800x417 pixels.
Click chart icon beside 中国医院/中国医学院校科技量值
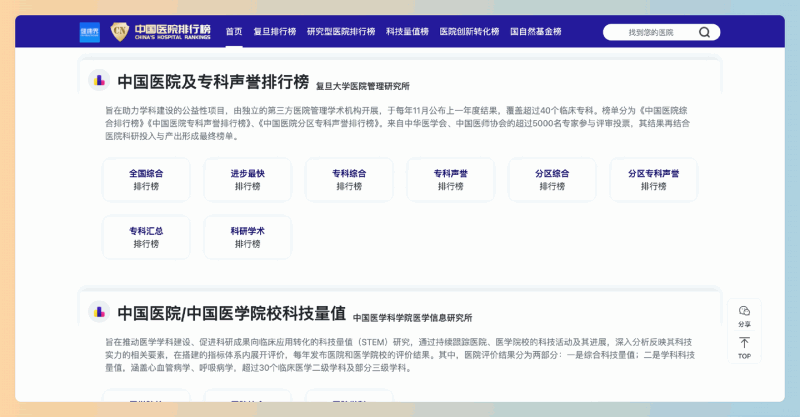[x=99, y=312]
